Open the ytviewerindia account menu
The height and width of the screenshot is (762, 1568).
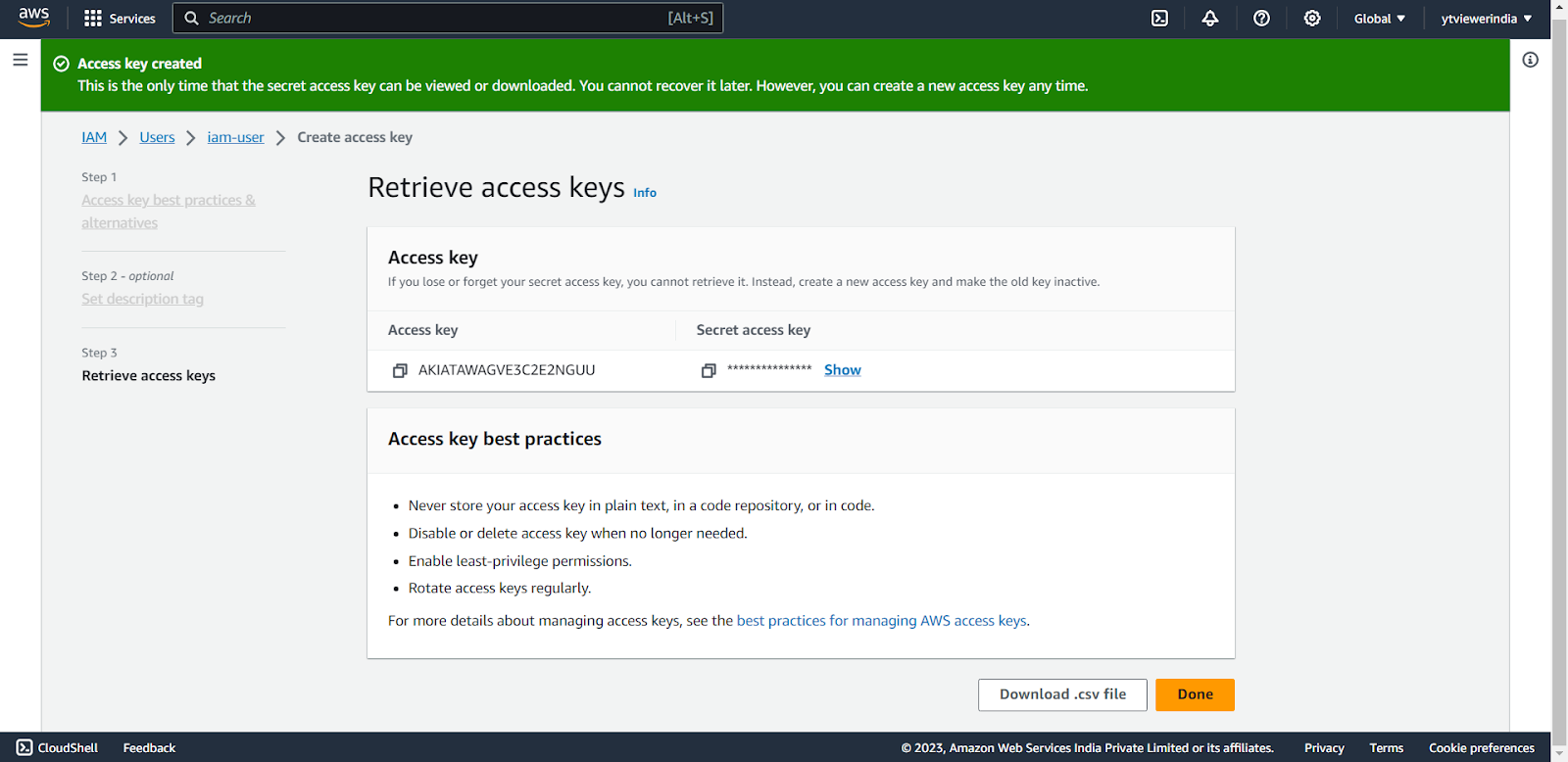1487,19
